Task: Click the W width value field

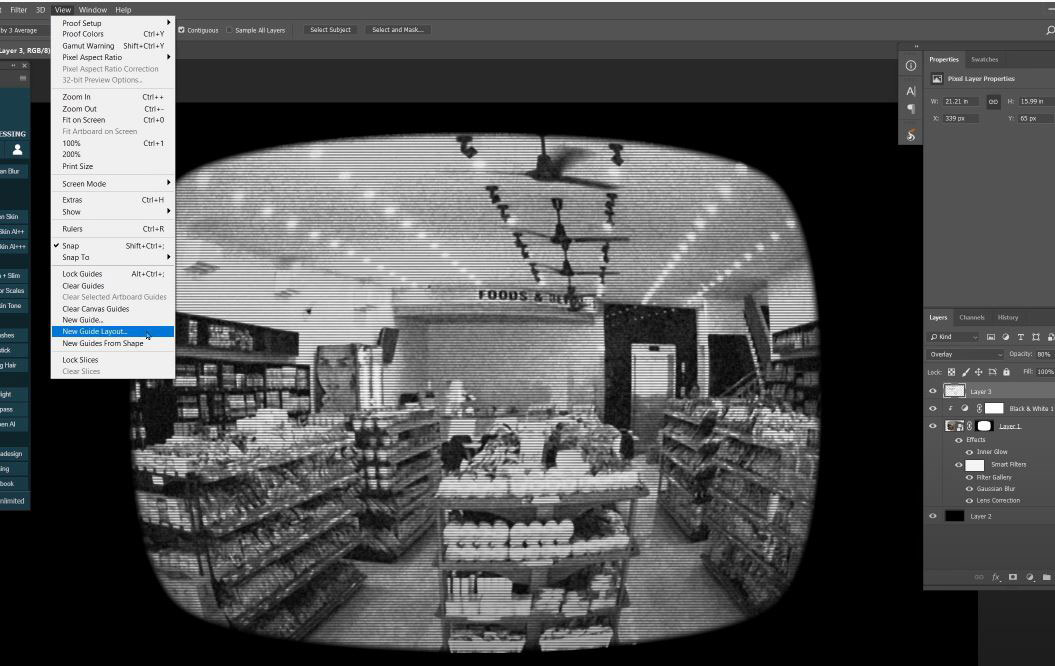Action: (x=959, y=102)
